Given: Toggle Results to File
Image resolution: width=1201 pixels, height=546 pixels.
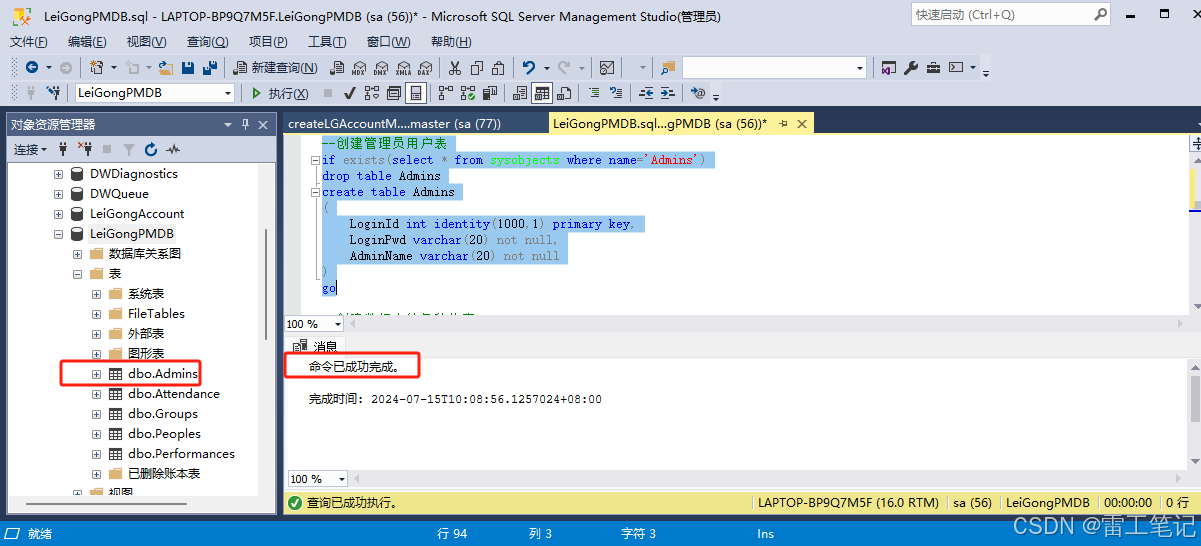Looking at the screenshot, I should (564, 93).
